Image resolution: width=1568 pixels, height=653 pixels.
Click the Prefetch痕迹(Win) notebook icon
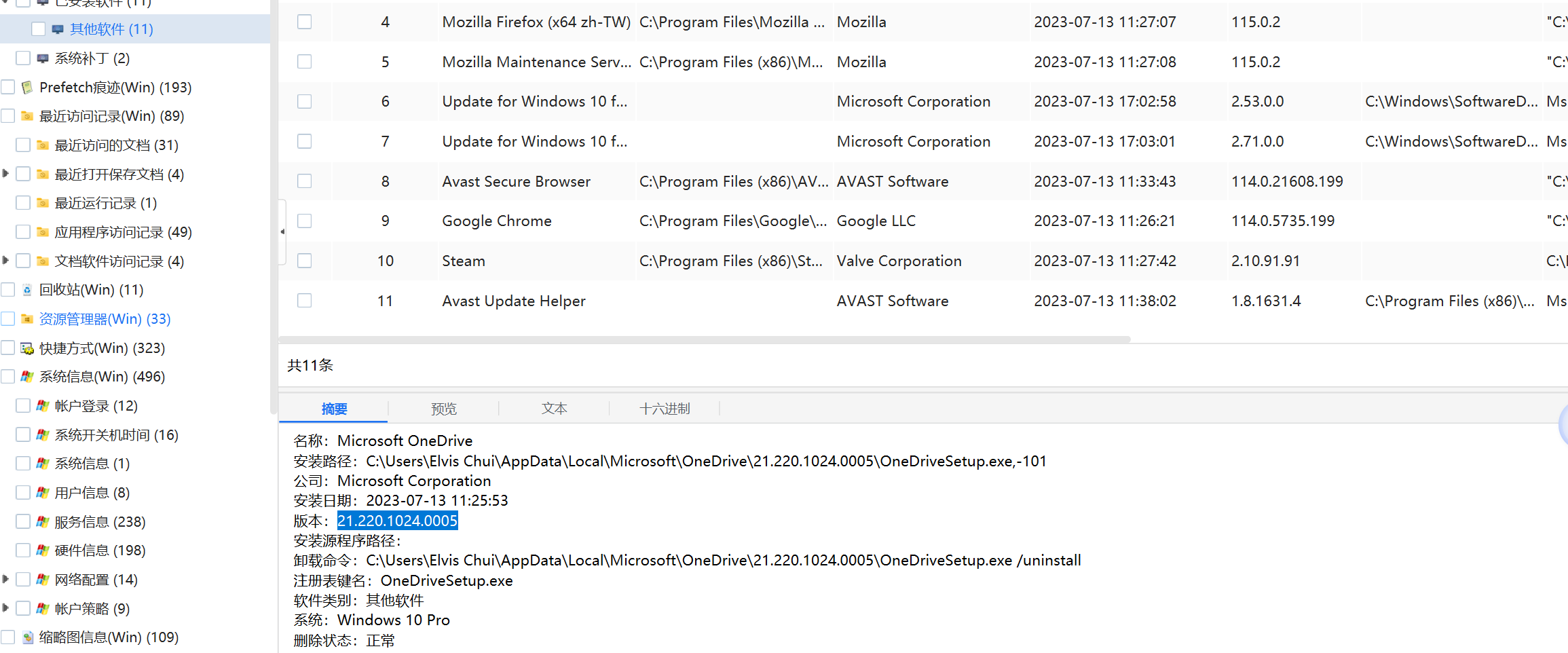tap(27, 88)
